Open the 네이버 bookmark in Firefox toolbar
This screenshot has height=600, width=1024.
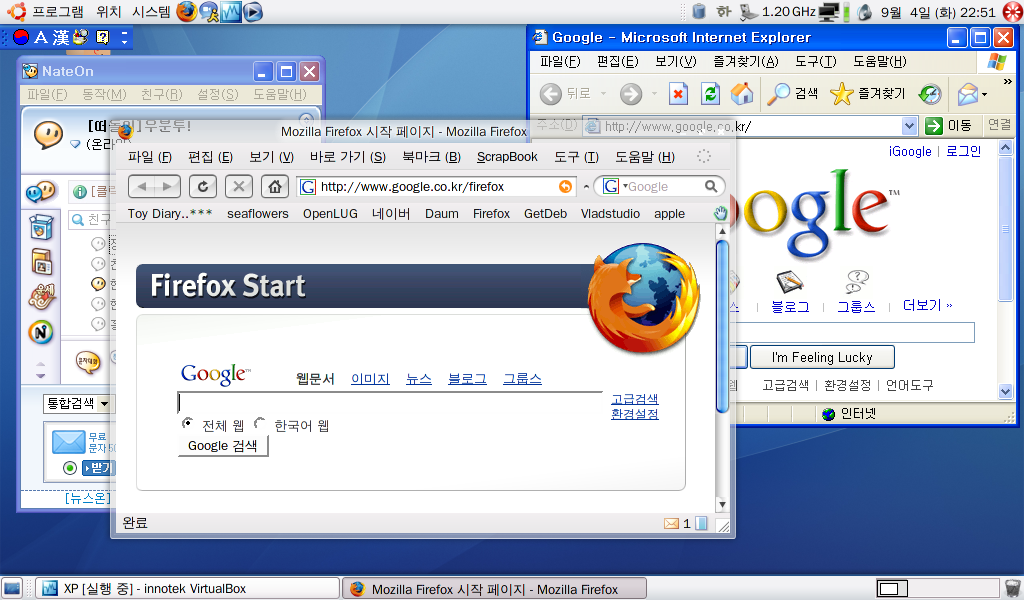tap(391, 213)
